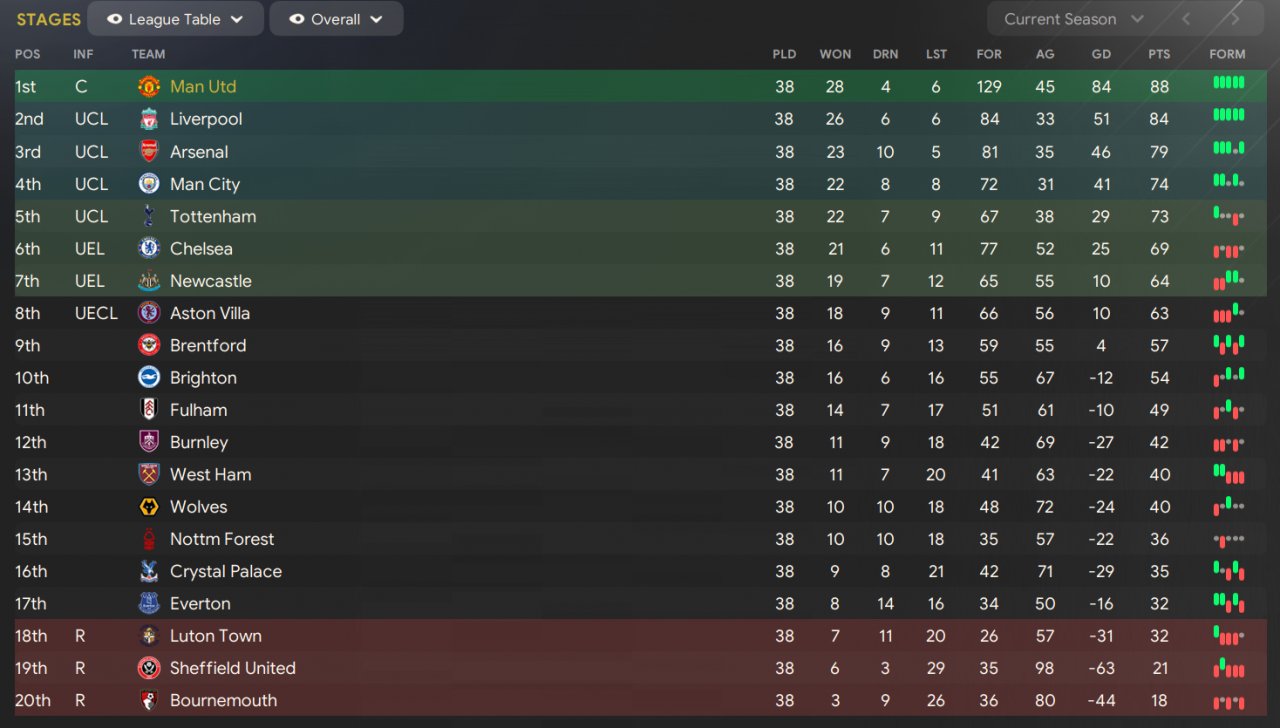The image size is (1280, 728).
Task: Click the eye icon beside Overall
Action: tap(297, 19)
